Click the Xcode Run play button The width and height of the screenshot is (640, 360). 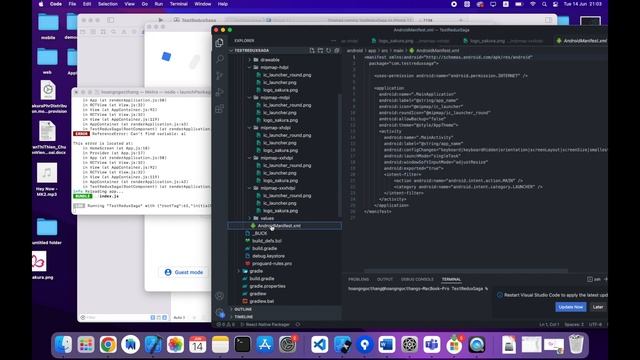pyautogui.click(x=161, y=20)
